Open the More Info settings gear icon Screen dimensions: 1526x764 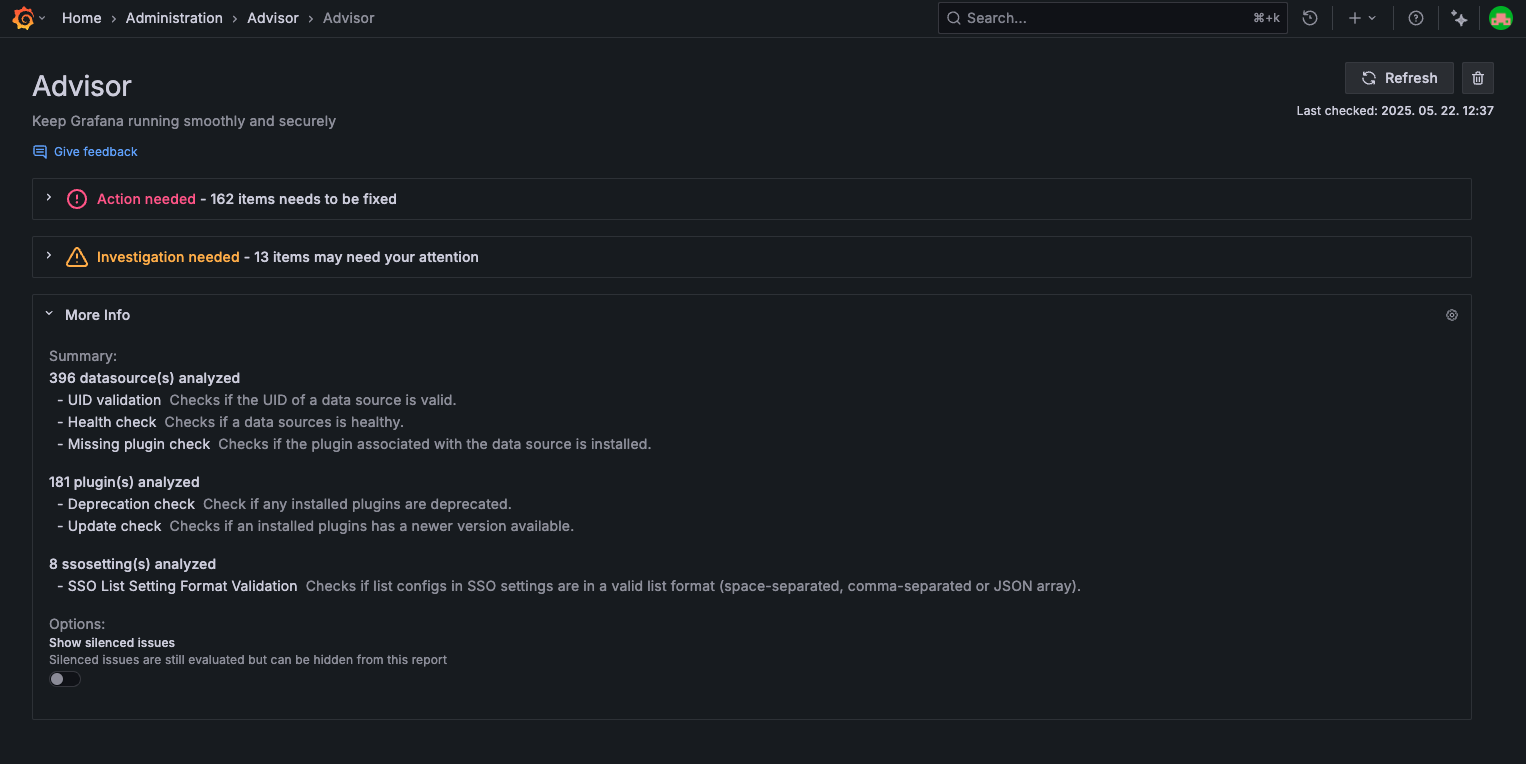1452,314
